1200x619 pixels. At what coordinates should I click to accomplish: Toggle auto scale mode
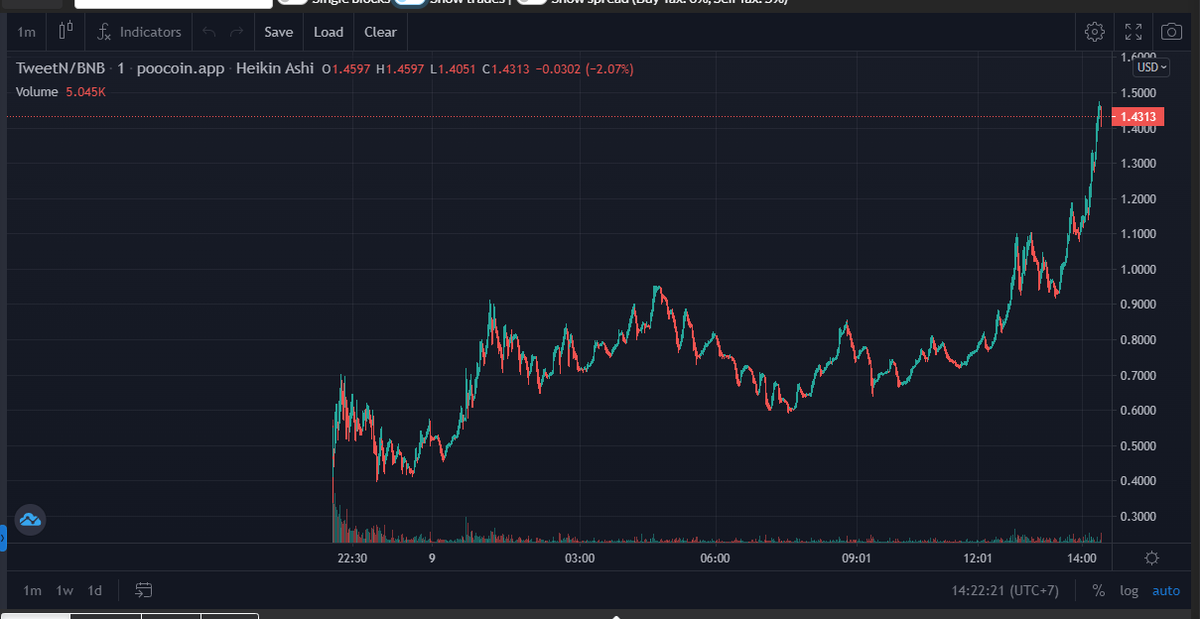pos(1166,590)
